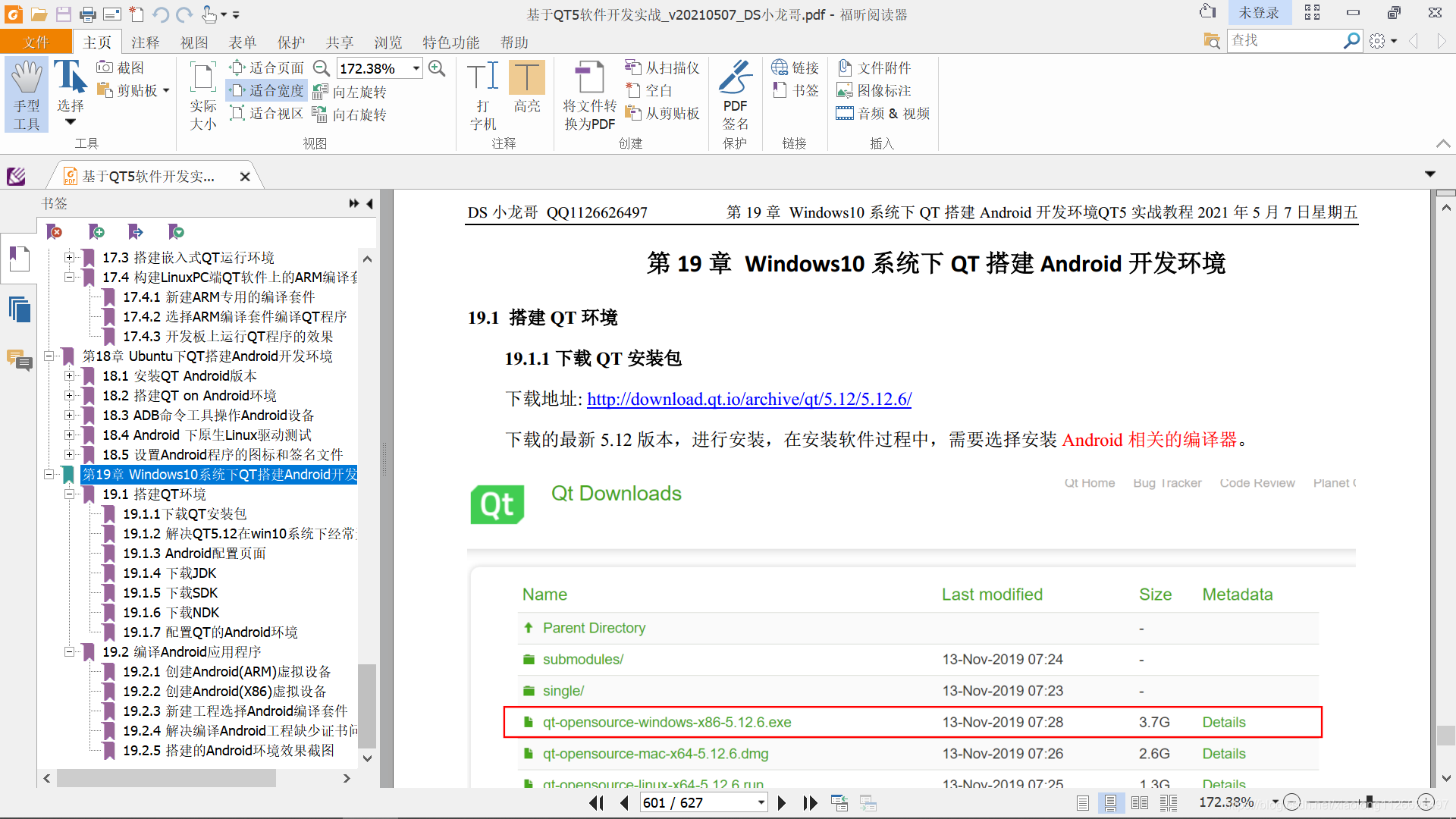This screenshot has width=1456, height=819.
Task: Go to the last page button
Action: [x=810, y=803]
